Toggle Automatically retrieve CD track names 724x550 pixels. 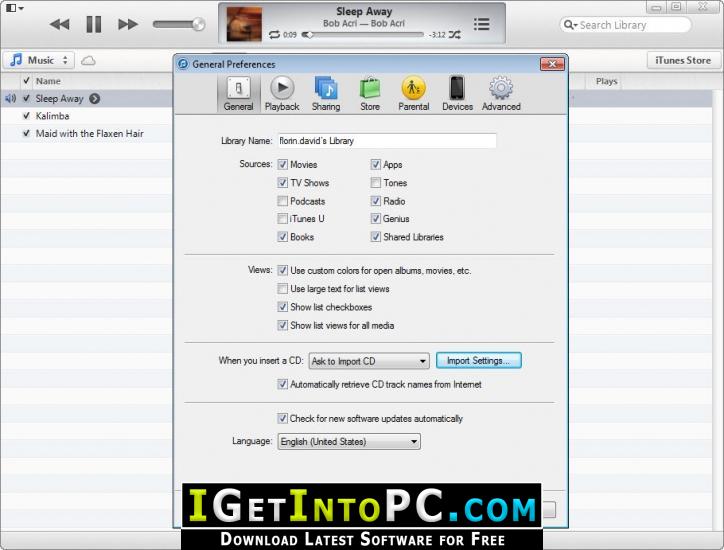tap(283, 384)
